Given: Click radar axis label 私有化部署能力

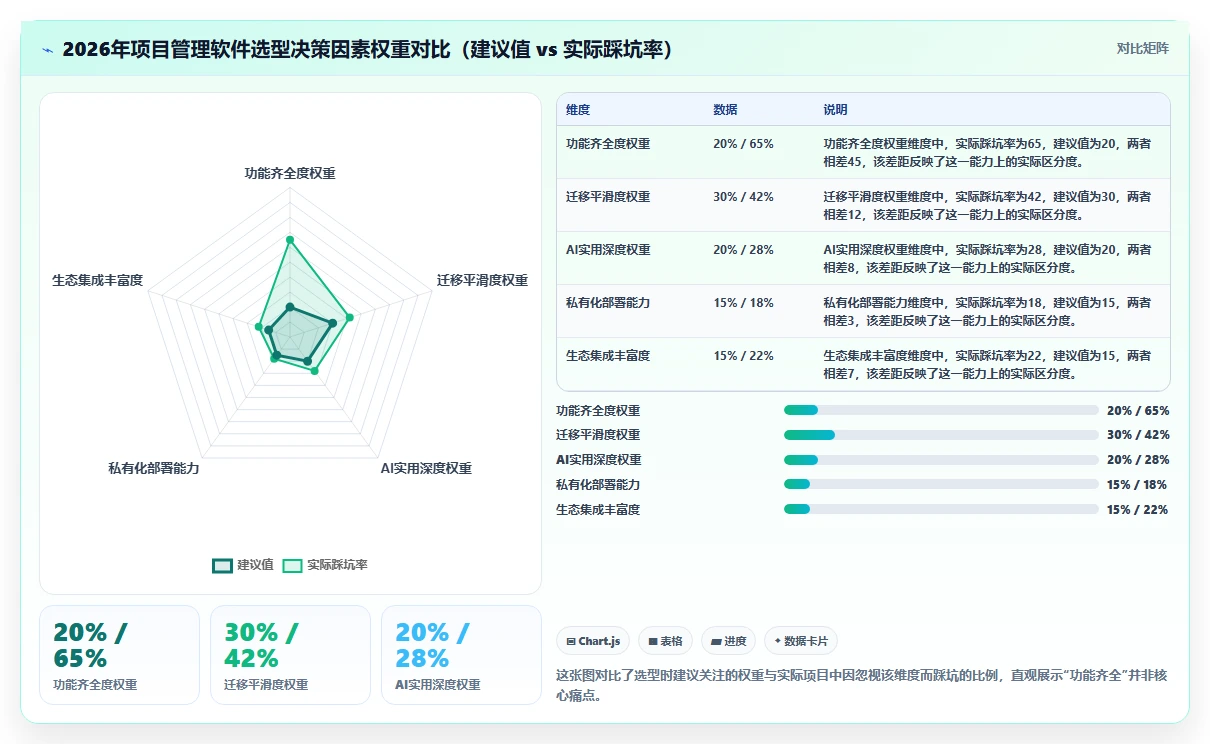Looking at the screenshot, I should 154,468.
